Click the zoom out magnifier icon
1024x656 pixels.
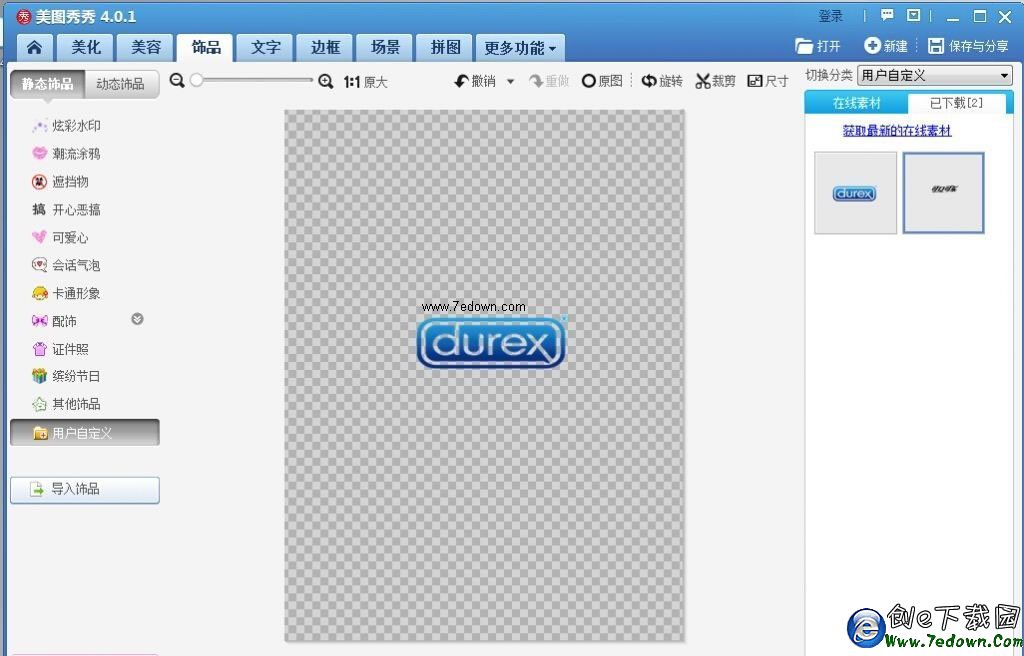pos(177,80)
